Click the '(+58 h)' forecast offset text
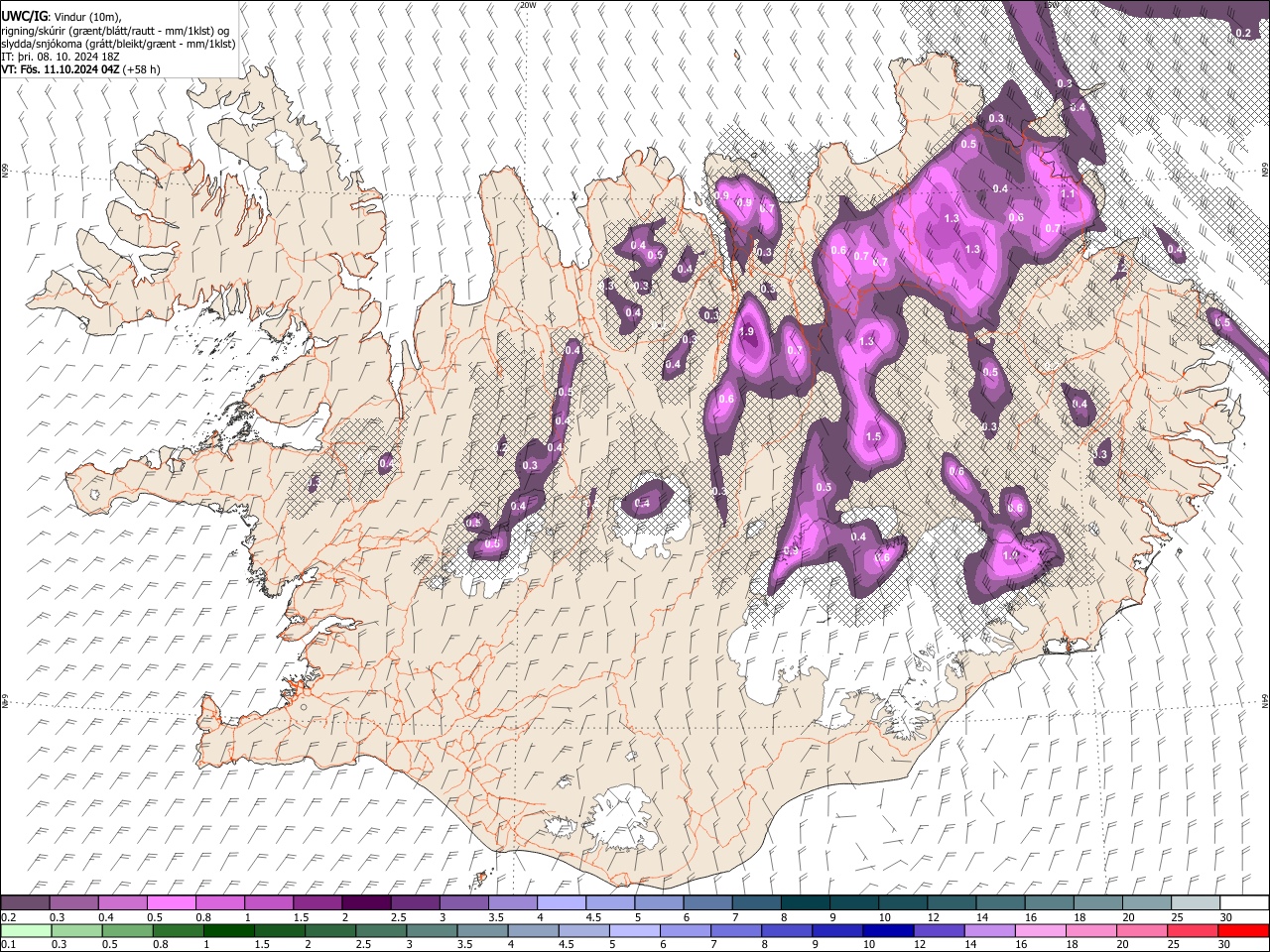The width and height of the screenshot is (1270, 952). [x=143, y=70]
